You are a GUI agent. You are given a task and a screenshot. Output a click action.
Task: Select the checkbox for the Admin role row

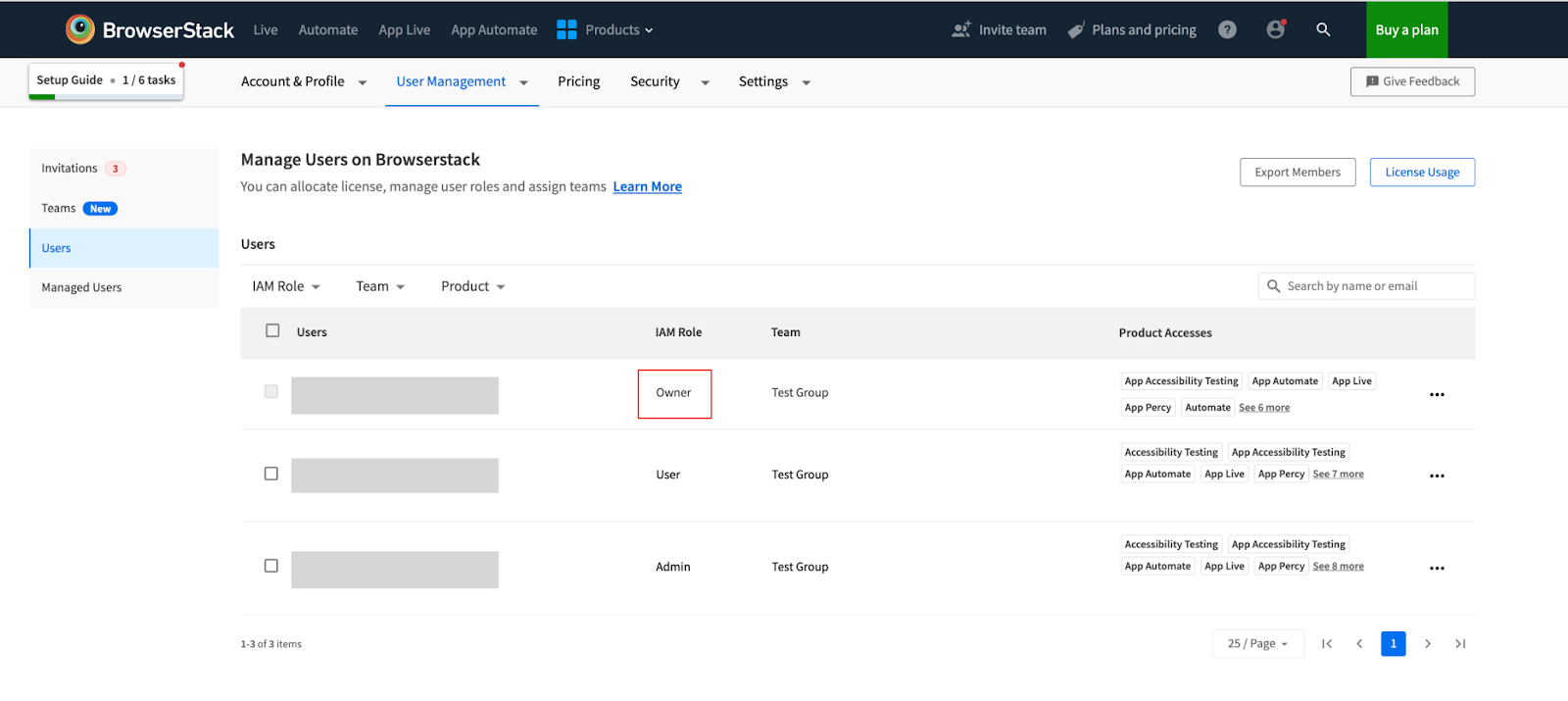click(x=271, y=566)
